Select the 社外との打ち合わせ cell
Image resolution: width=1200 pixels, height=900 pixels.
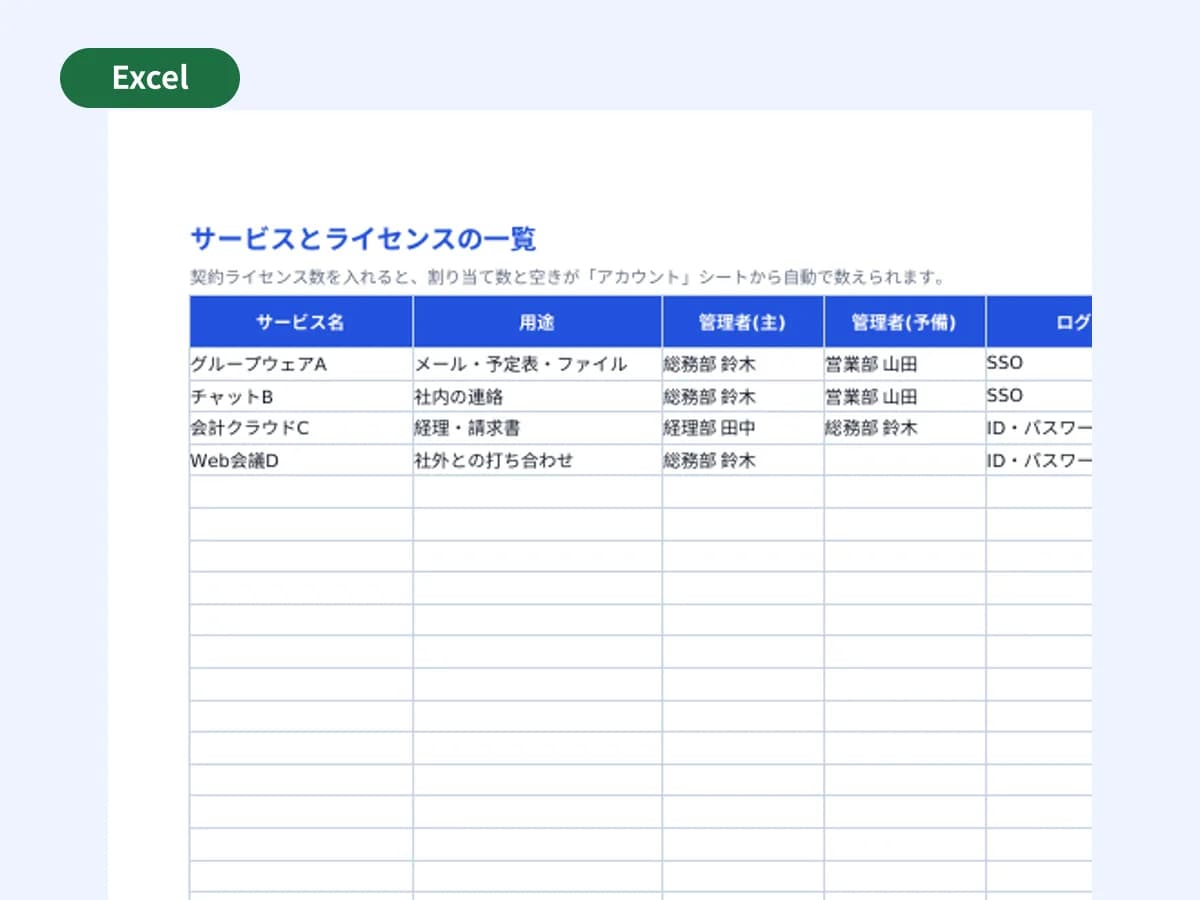pos(537,460)
